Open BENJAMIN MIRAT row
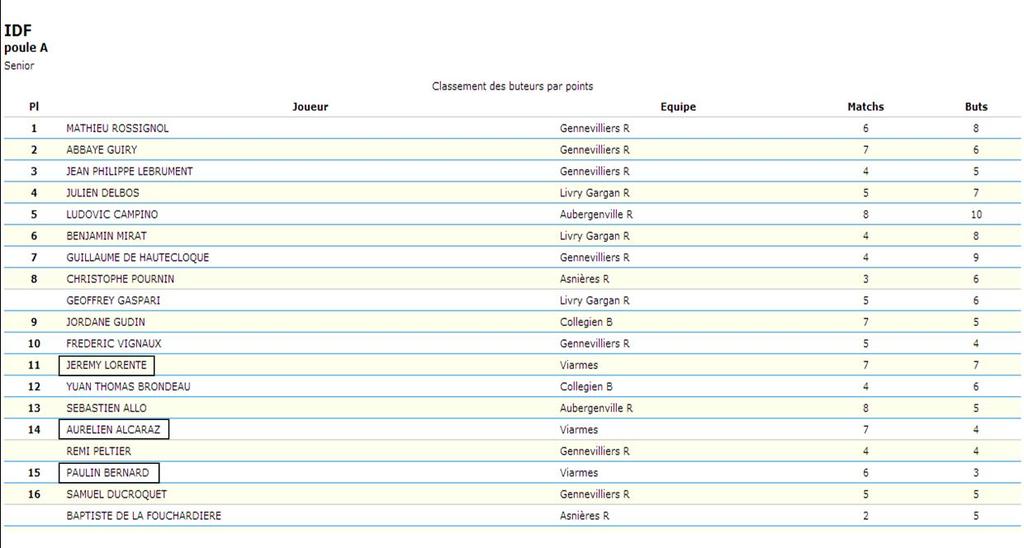This screenshot has width=1024, height=548. [x=106, y=236]
